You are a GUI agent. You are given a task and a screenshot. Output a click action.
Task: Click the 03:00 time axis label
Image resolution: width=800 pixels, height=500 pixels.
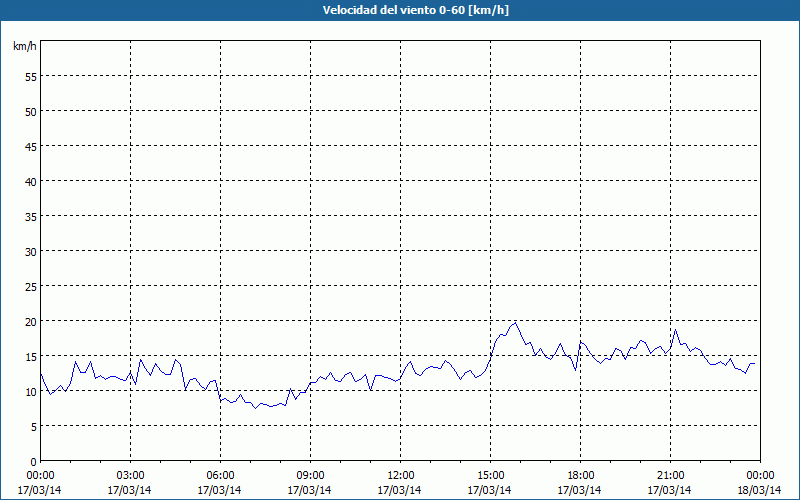(131, 476)
